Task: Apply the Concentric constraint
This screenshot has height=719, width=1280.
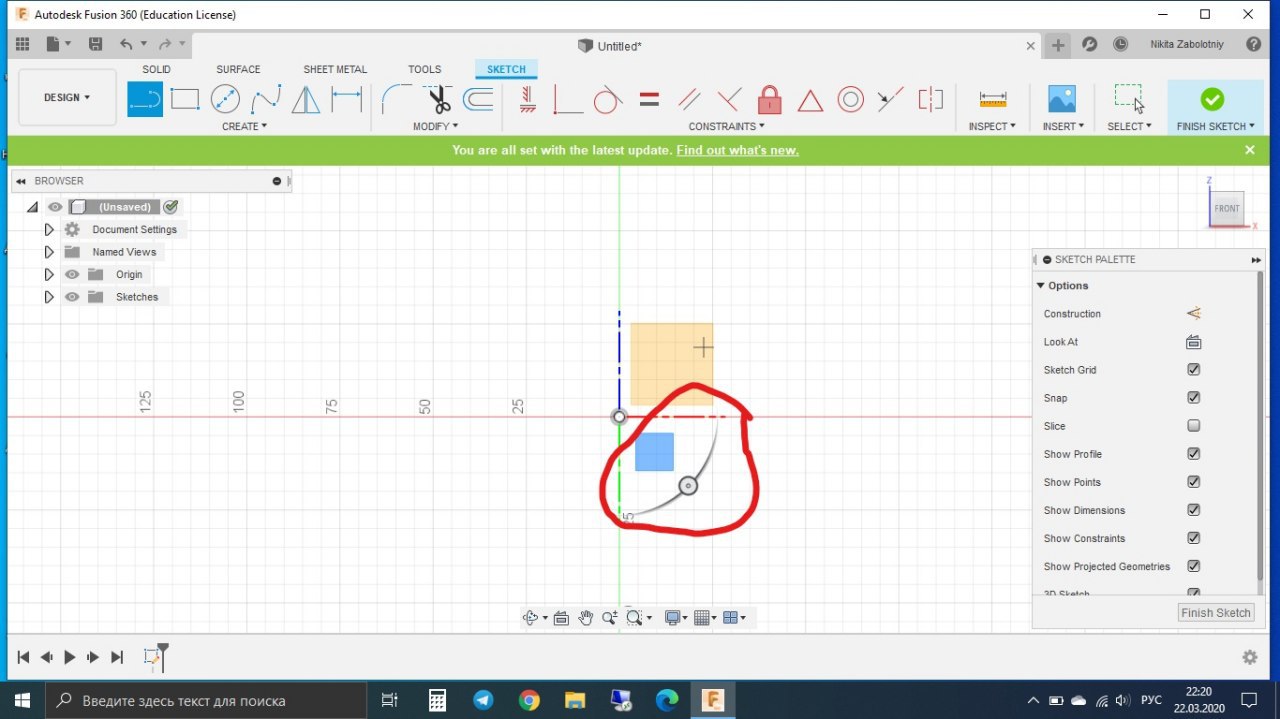Action: [850, 99]
